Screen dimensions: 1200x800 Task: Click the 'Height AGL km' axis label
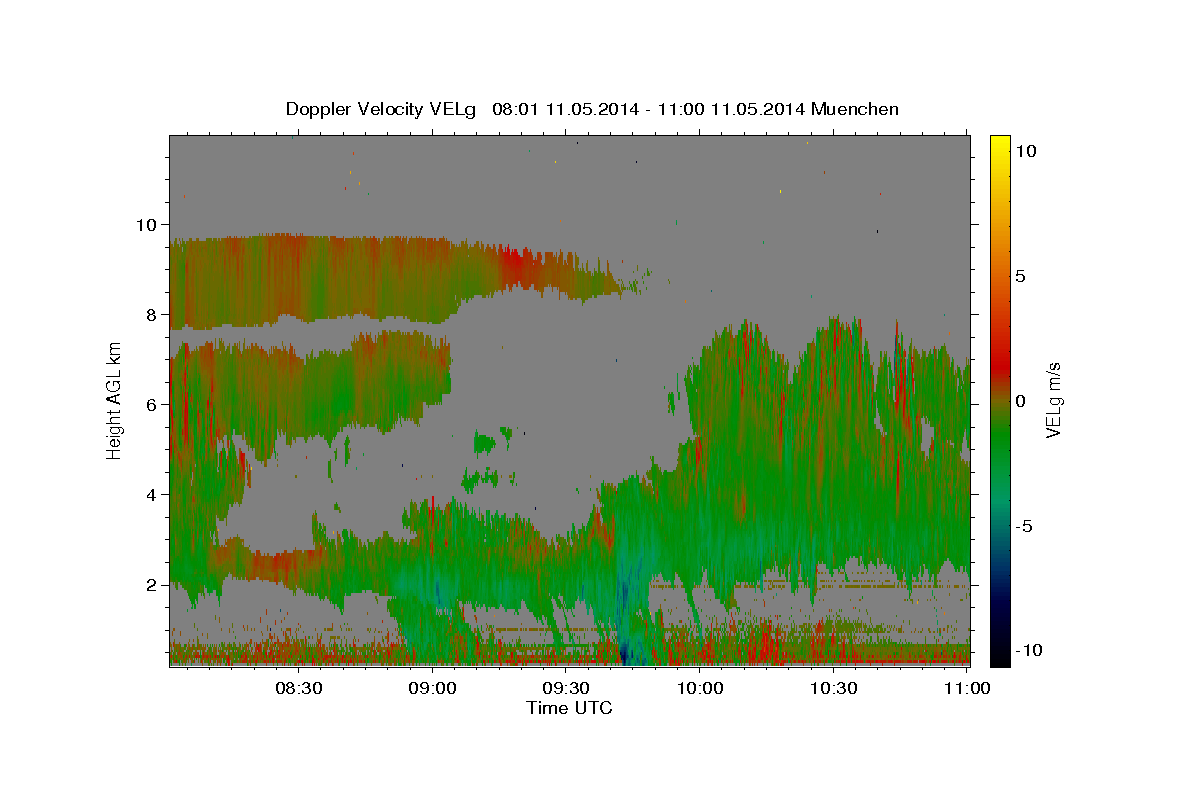(x=115, y=400)
